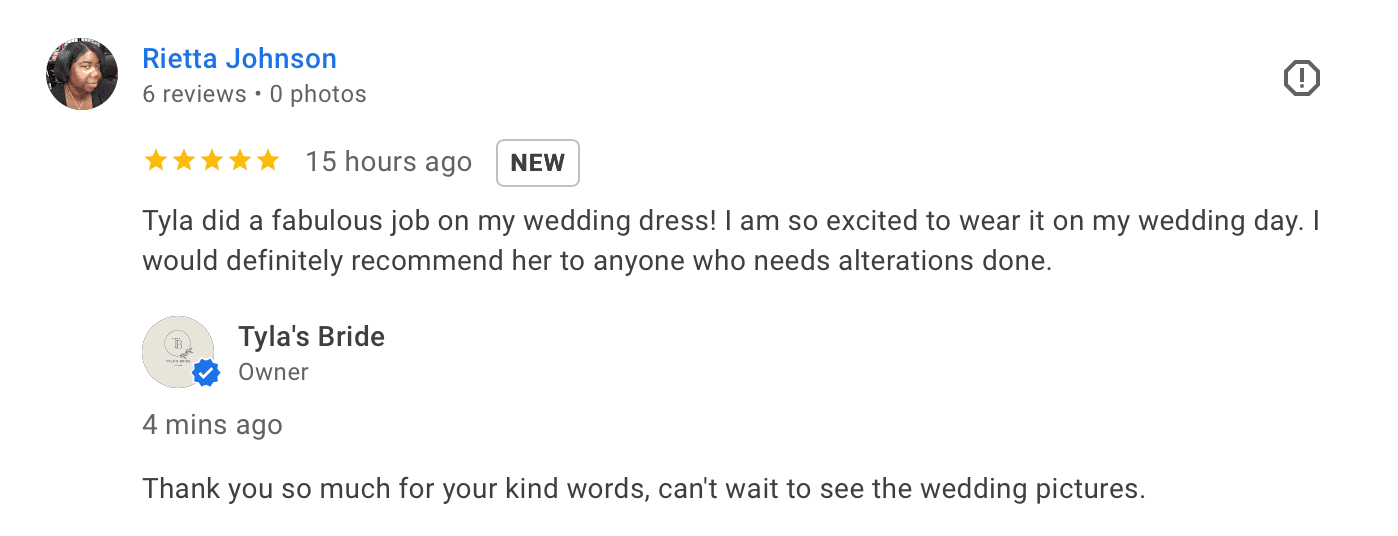Click the first star of the rating
The width and height of the screenshot is (1398, 536).
pos(156,161)
